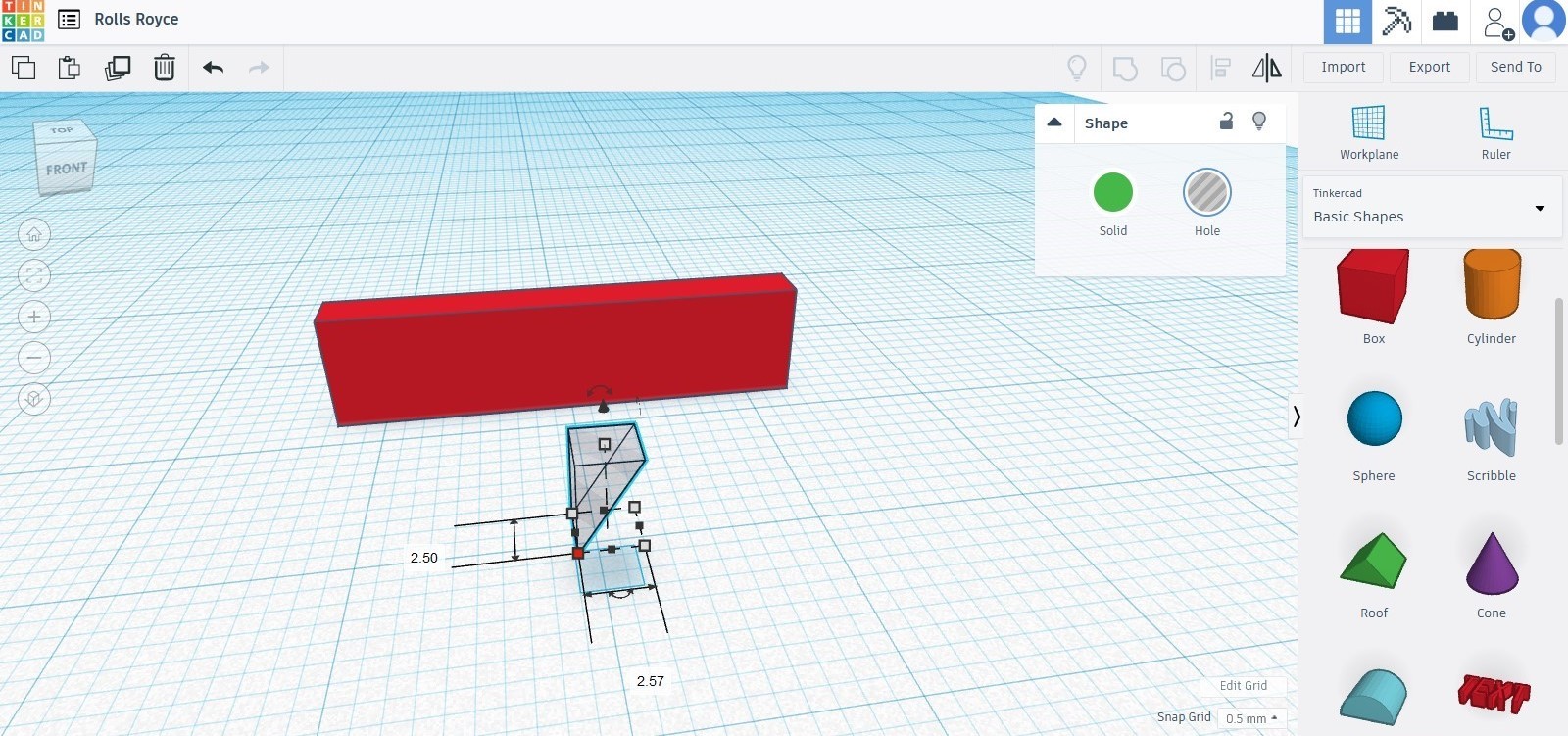Pick the Scribble shape
Image resolution: width=1568 pixels, height=736 pixels.
(1492, 426)
